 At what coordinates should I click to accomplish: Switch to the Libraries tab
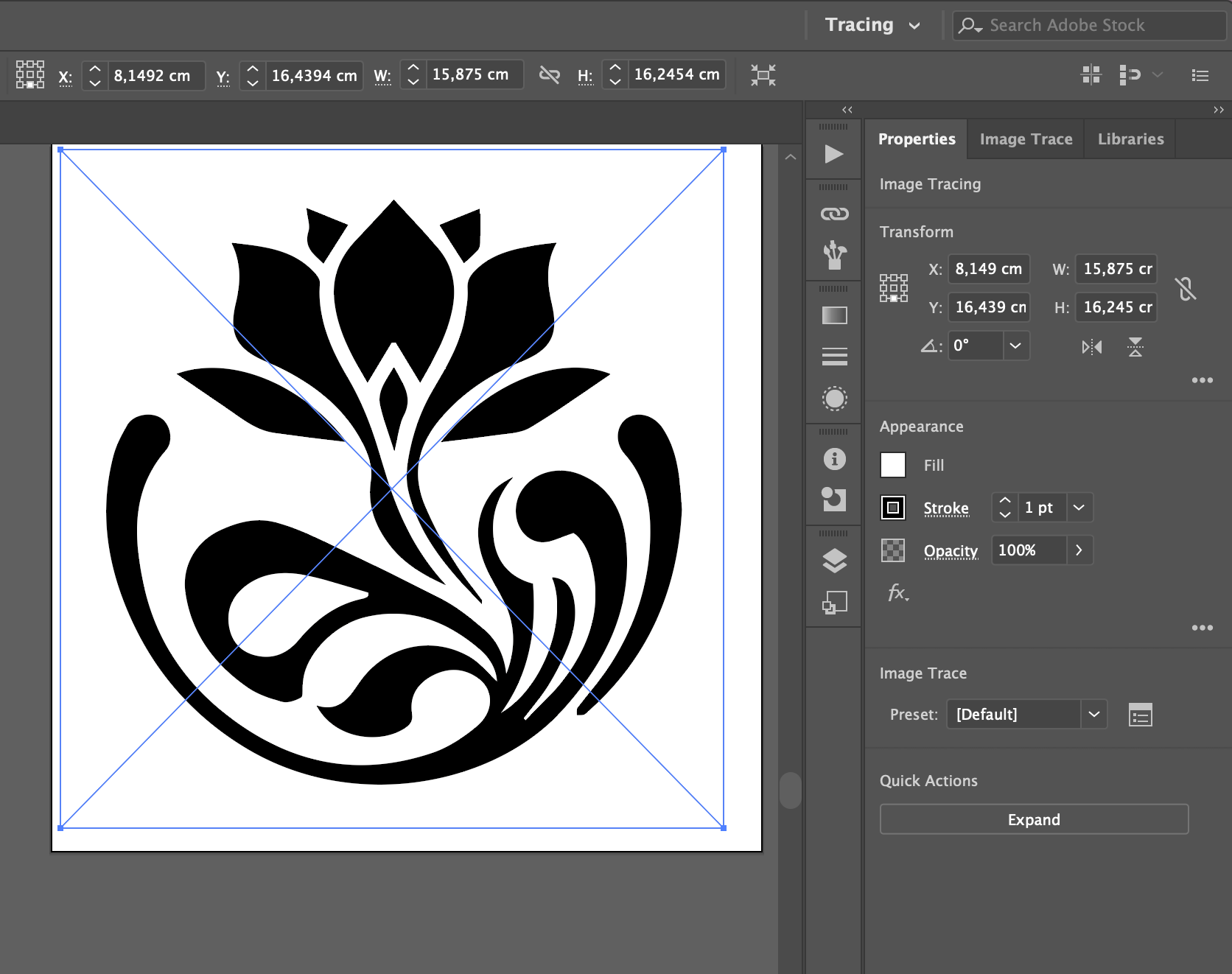click(1130, 139)
